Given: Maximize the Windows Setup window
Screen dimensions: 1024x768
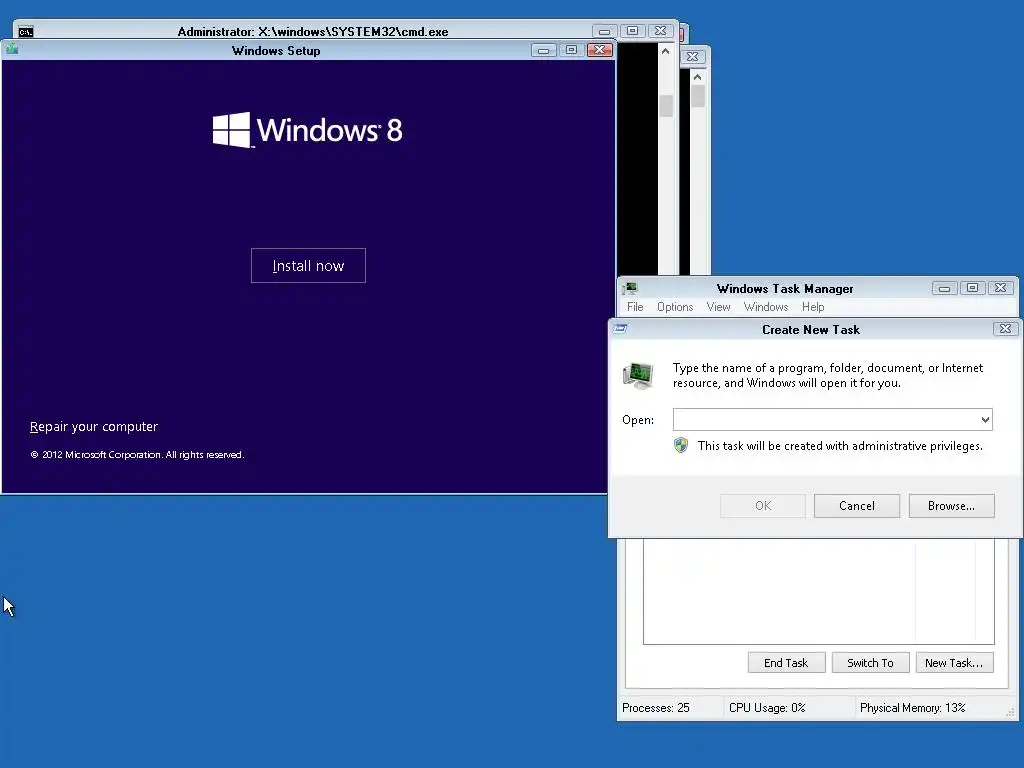Looking at the screenshot, I should 571,50.
